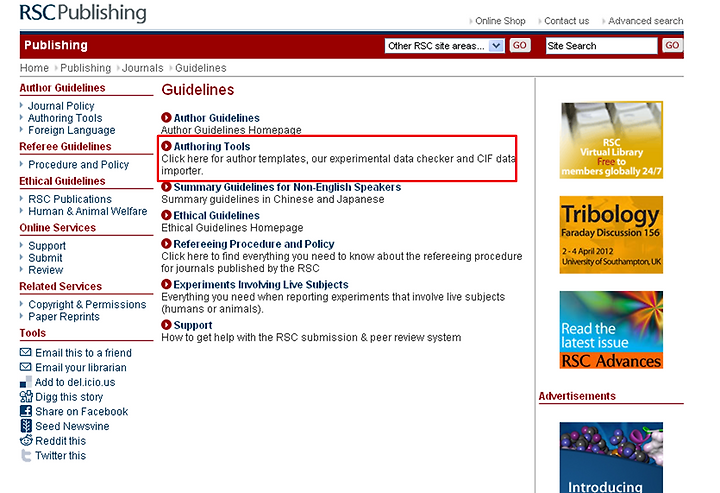
Task: Open Human & Animal Welfare link
Action: 88,211
